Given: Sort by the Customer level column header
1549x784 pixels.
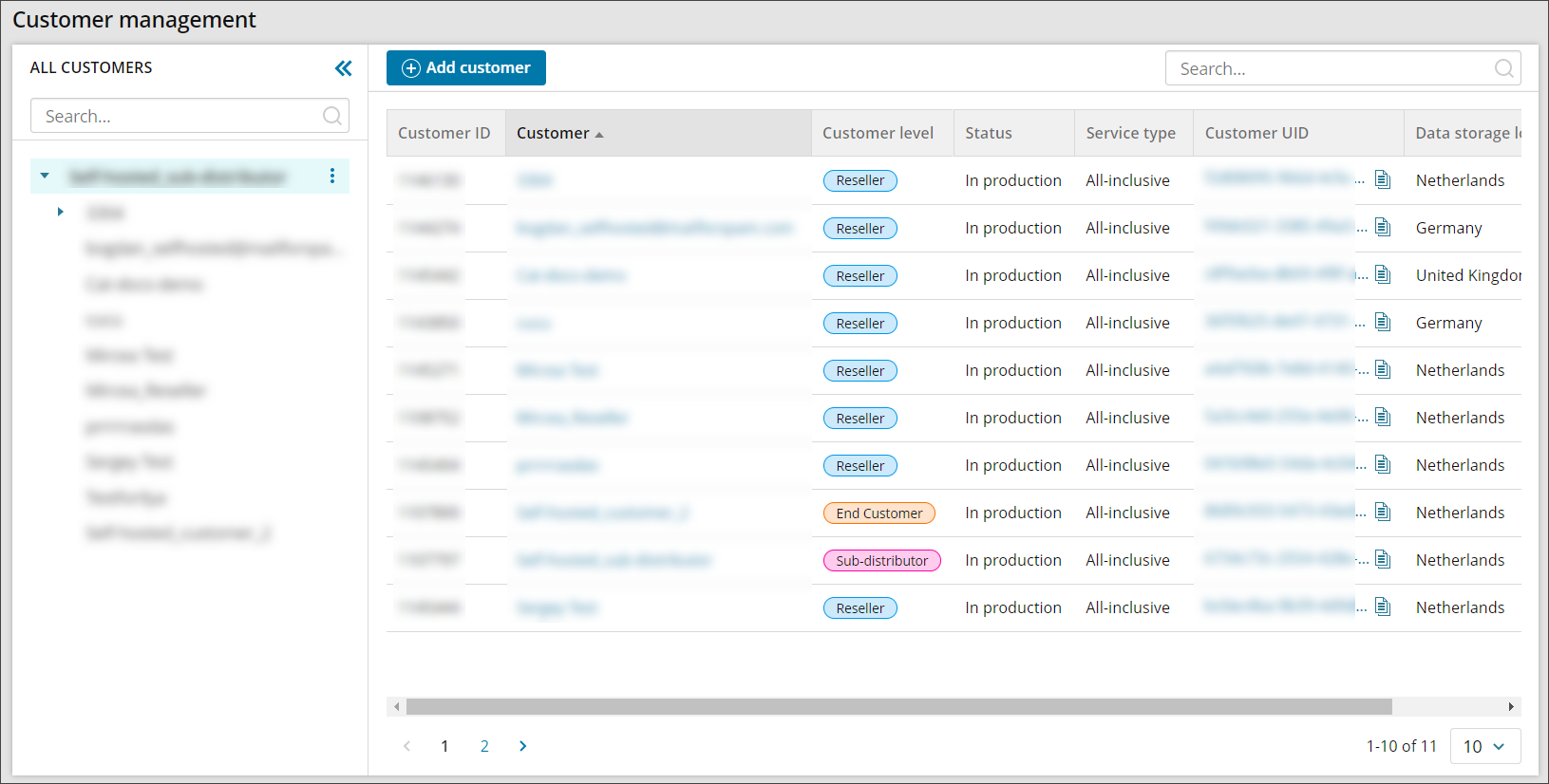Looking at the screenshot, I should point(878,133).
